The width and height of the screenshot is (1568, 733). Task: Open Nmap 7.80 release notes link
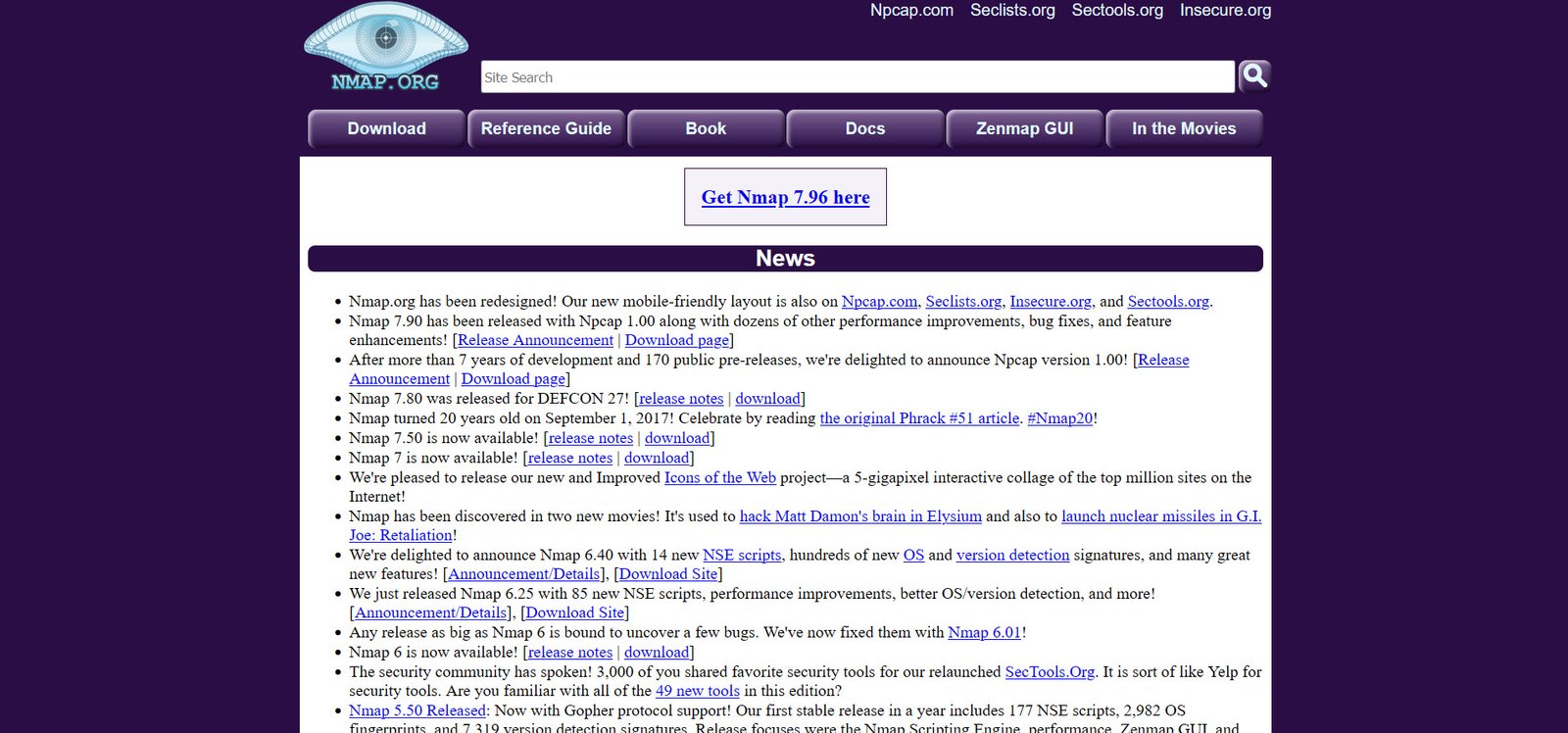tap(681, 399)
